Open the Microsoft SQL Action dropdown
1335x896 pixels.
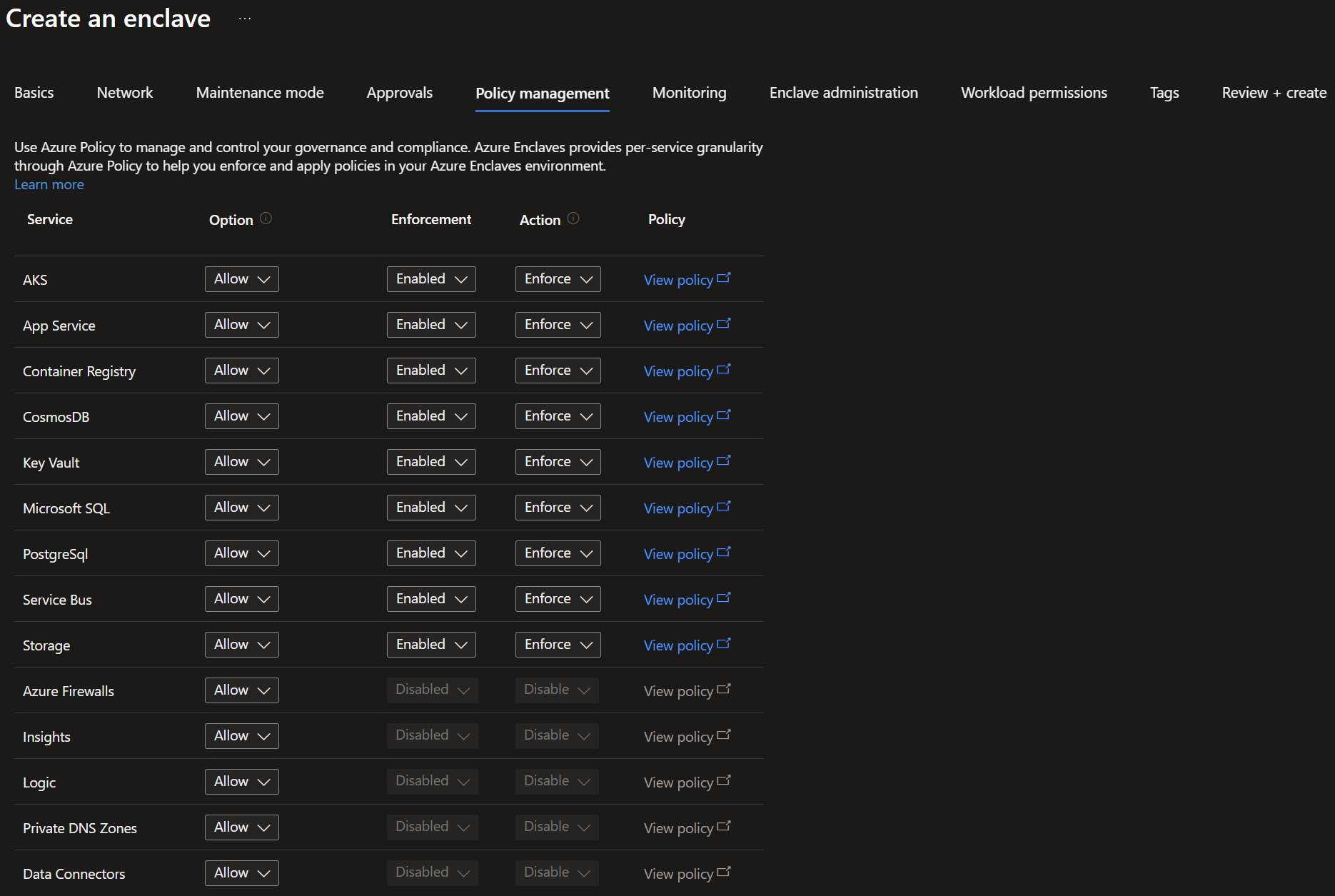[558, 508]
